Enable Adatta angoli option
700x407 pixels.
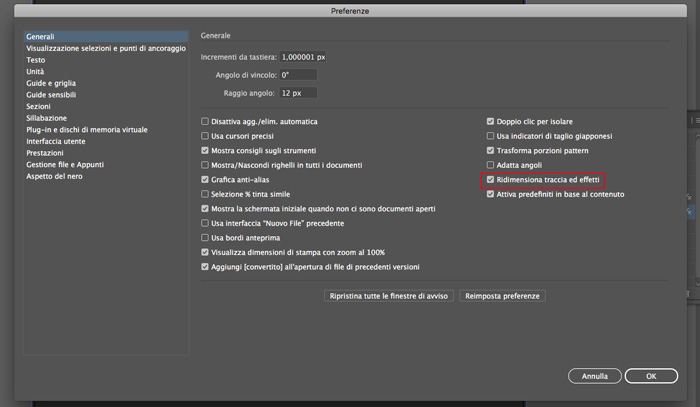[490, 165]
